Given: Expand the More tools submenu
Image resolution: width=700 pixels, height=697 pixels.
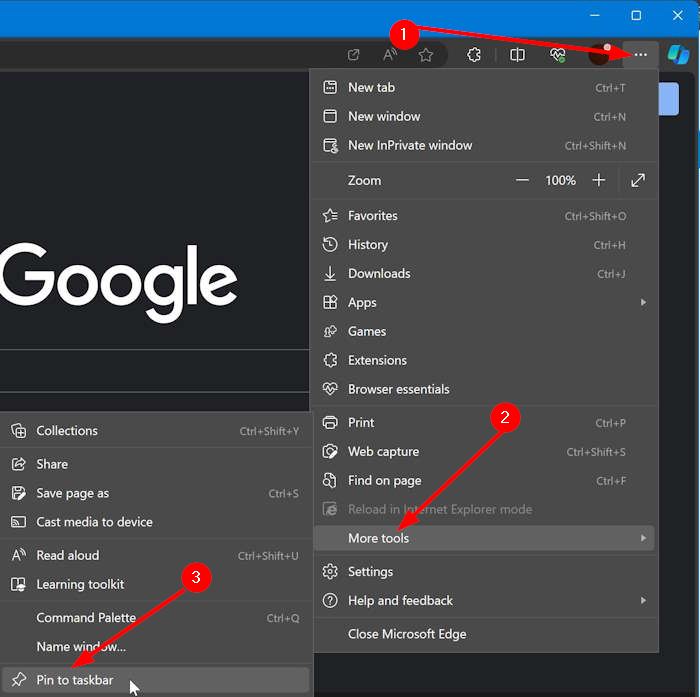Looking at the screenshot, I should click(484, 538).
